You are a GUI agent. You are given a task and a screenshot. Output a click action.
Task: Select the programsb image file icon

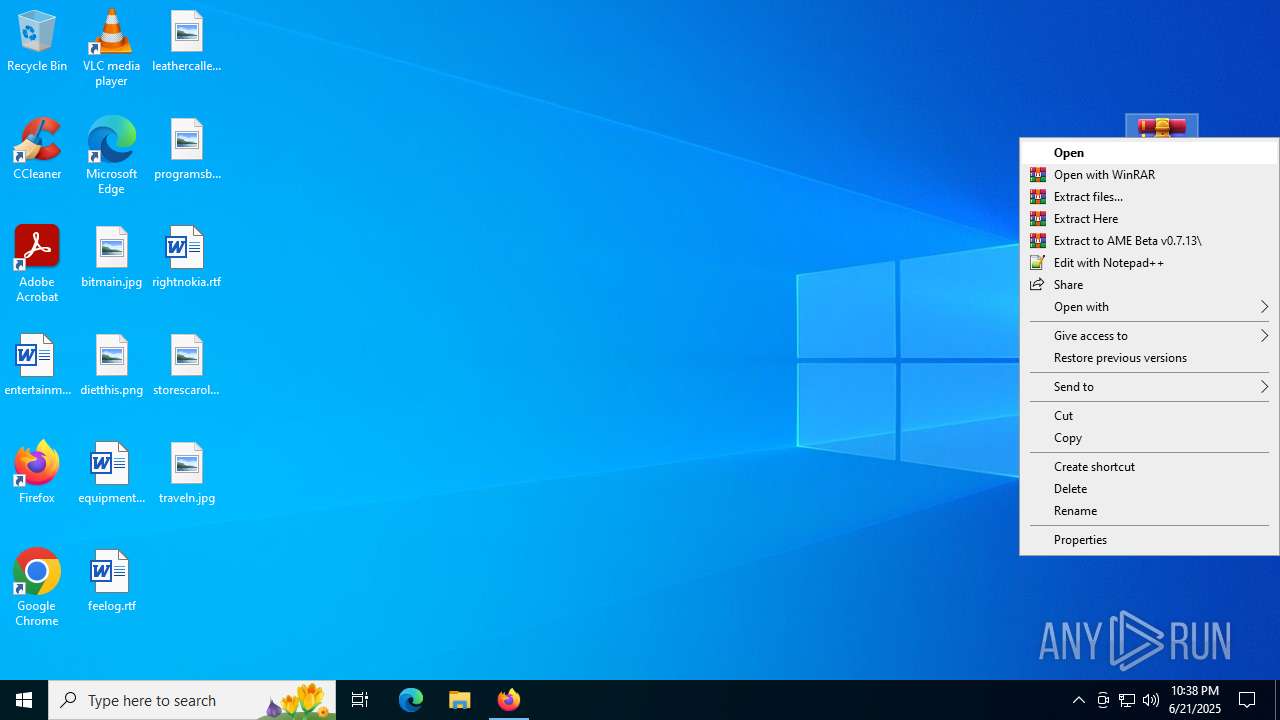[187, 149]
